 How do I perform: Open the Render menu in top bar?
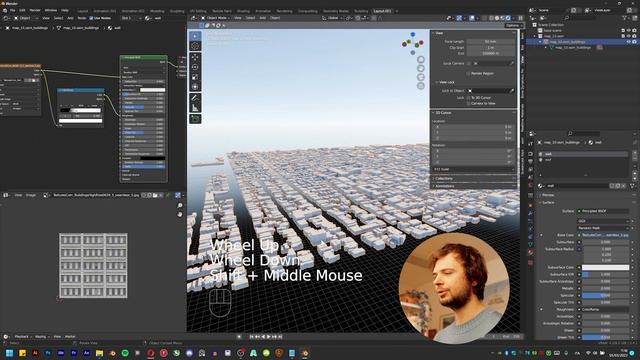point(35,10)
